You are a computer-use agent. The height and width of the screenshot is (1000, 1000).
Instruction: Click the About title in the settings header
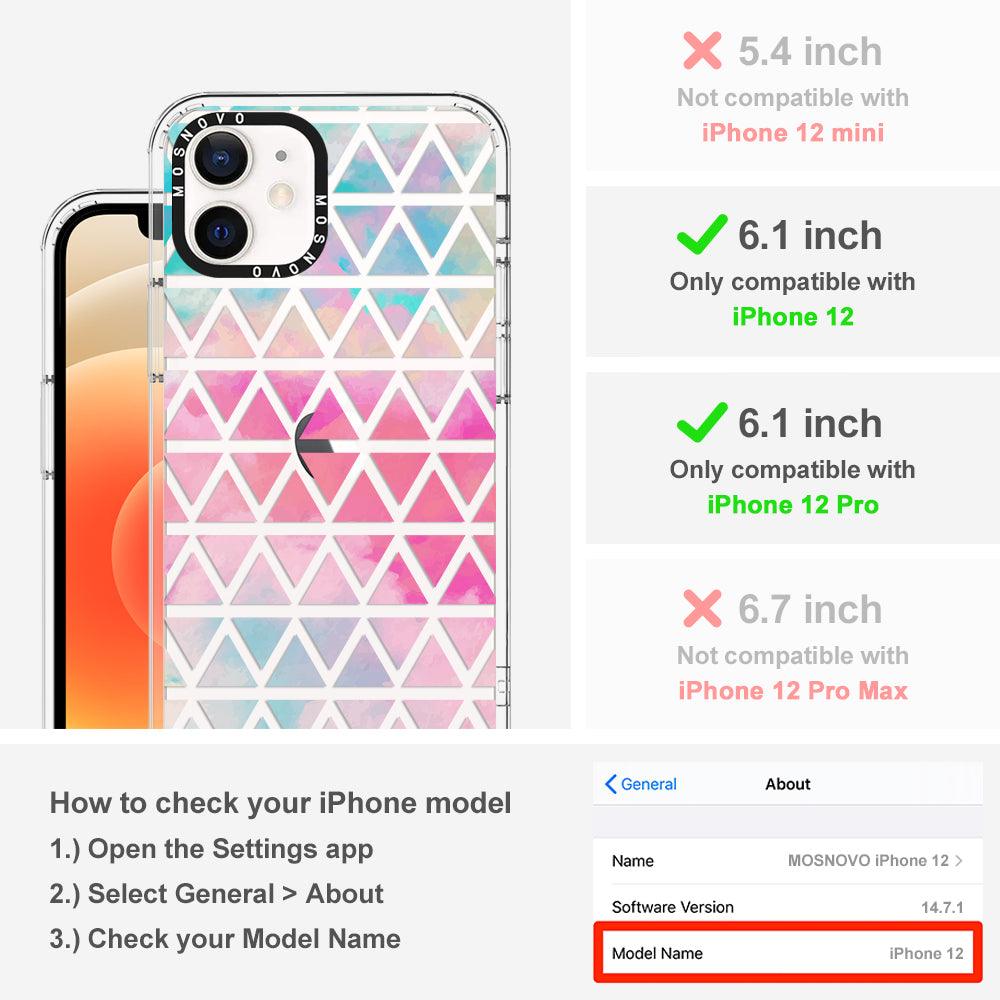(x=788, y=784)
